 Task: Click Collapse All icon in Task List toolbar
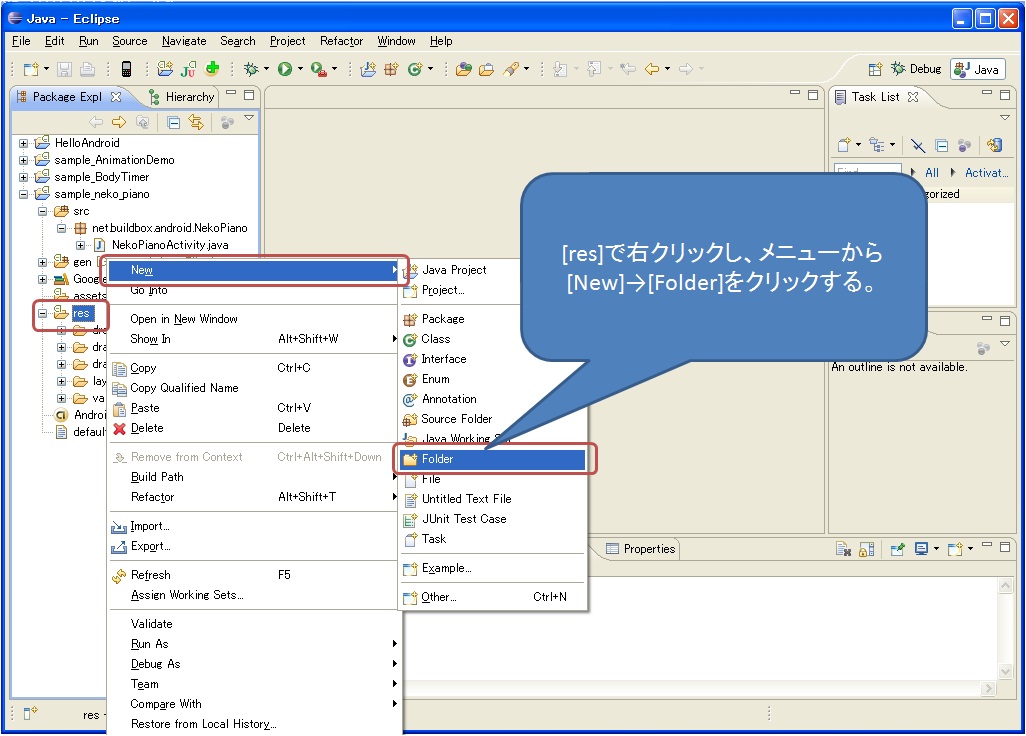[x=942, y=145]
